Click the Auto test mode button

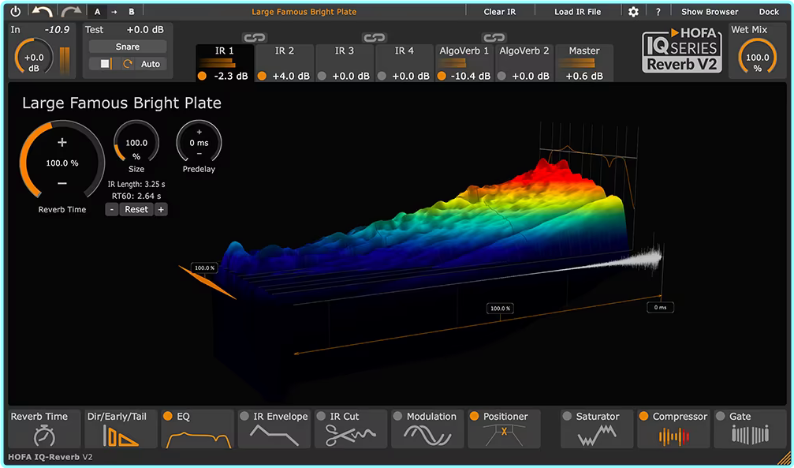tap(150, 64)
